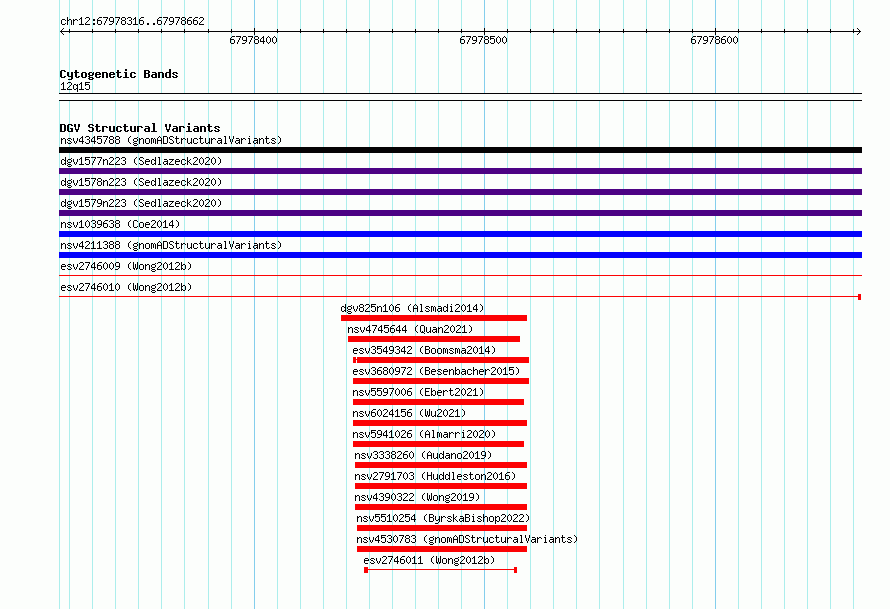The width and height of the screenshot is (890, 609).
Task: Click the chr12:67978316..67978662 region label
Action: (x=132, y=21)
